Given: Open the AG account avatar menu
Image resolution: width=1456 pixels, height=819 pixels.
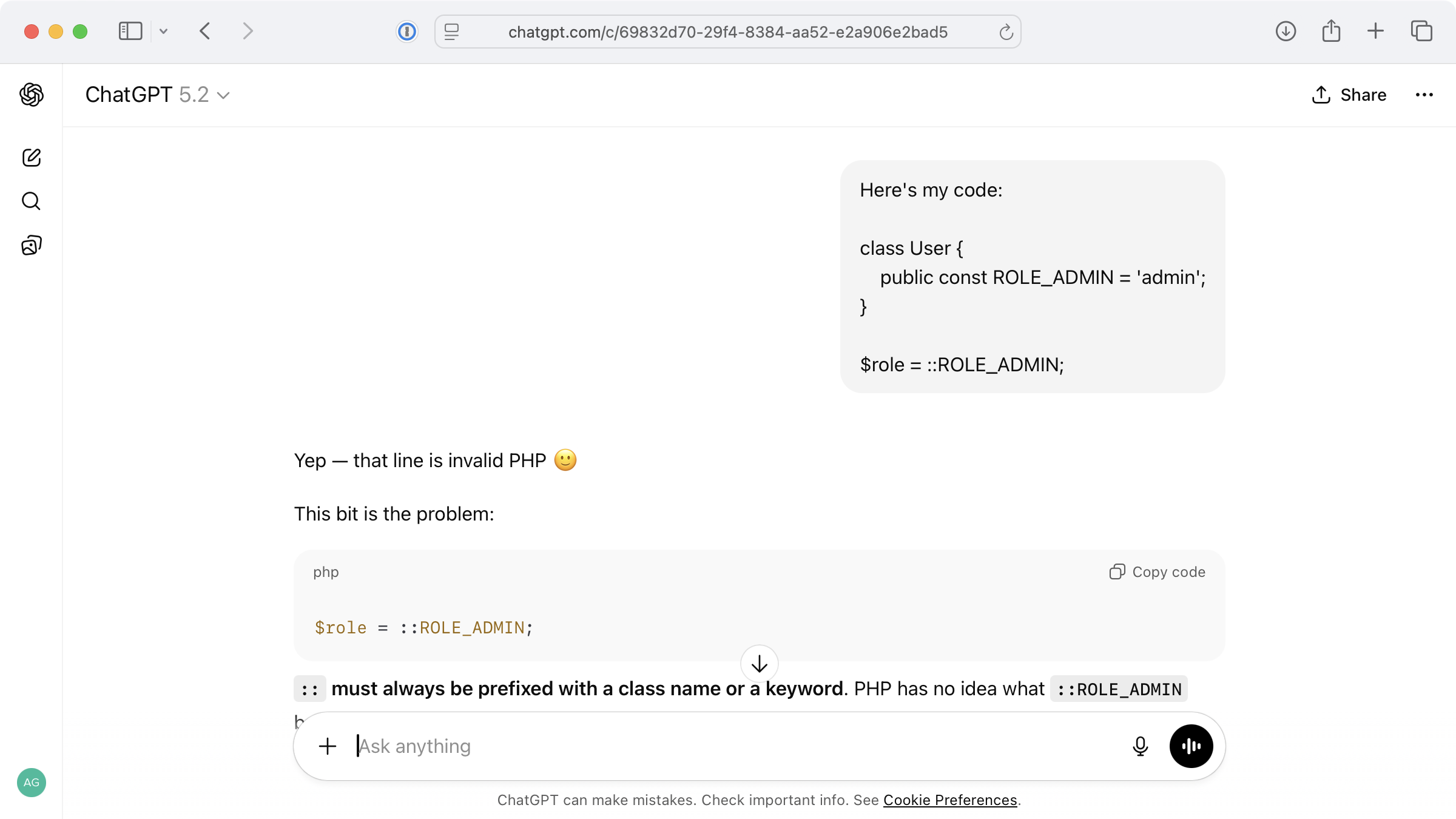Looking at the screenshot, I should tap(32, 783).
